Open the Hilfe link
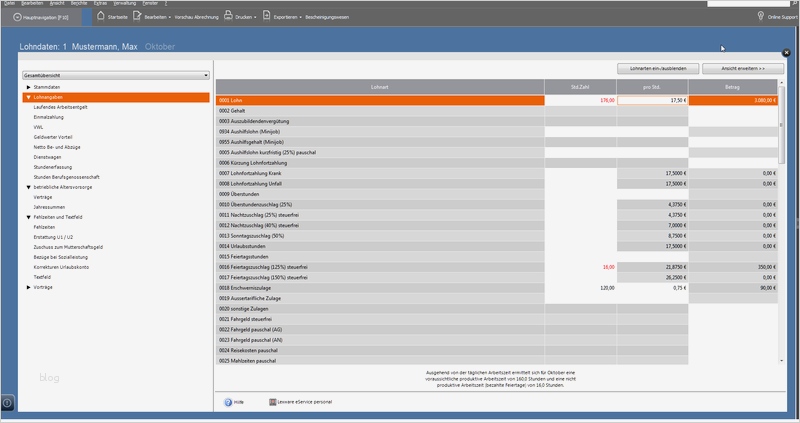This screenshot has width=800, height=423. (x=239, y=402)
